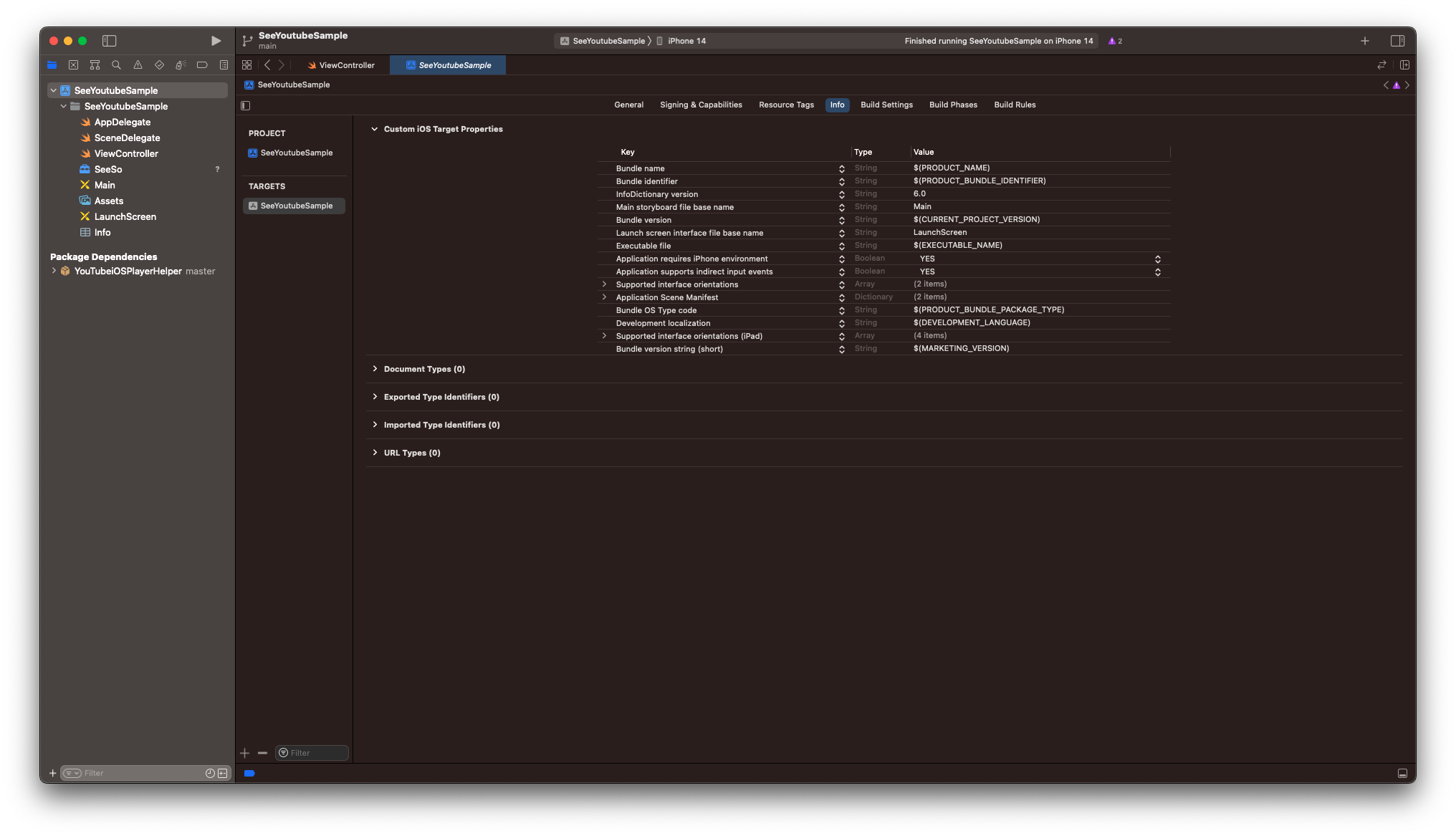Viewport: 1456px width, 836px height.
Task: Click the Library plus button in toolbar
Action: click(1364, 41)
